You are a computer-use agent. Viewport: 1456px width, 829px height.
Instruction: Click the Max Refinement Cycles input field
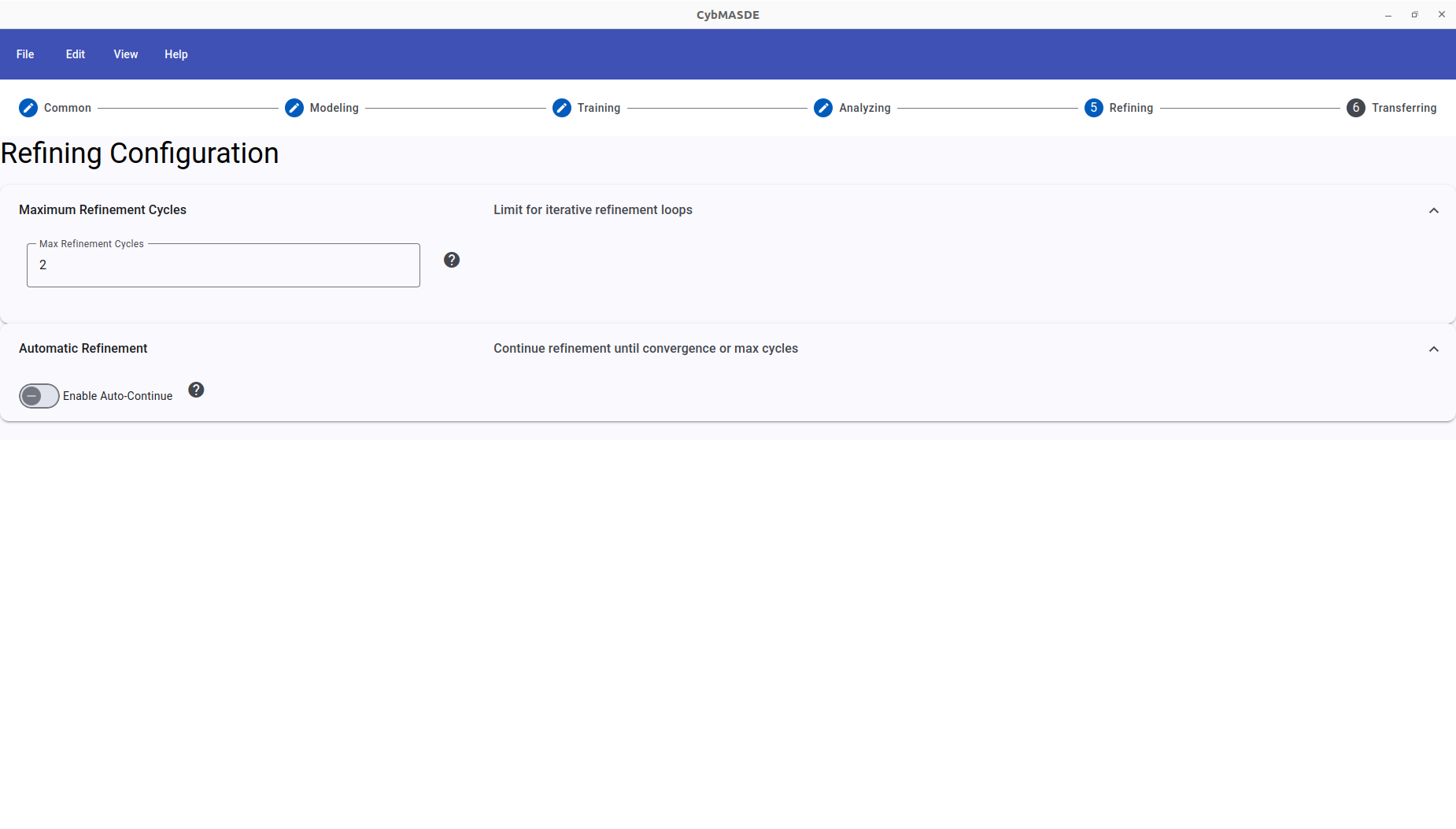[x=224, y=265]
